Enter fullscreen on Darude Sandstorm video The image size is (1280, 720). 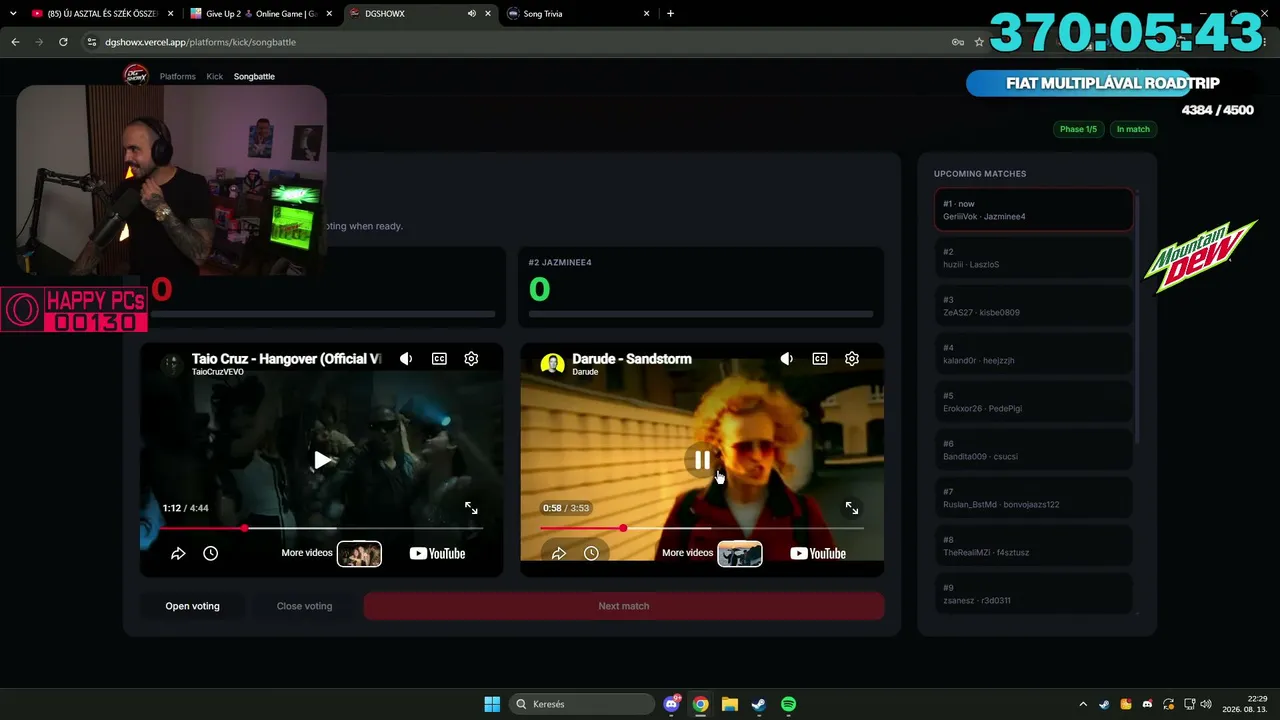click(852, 508)
